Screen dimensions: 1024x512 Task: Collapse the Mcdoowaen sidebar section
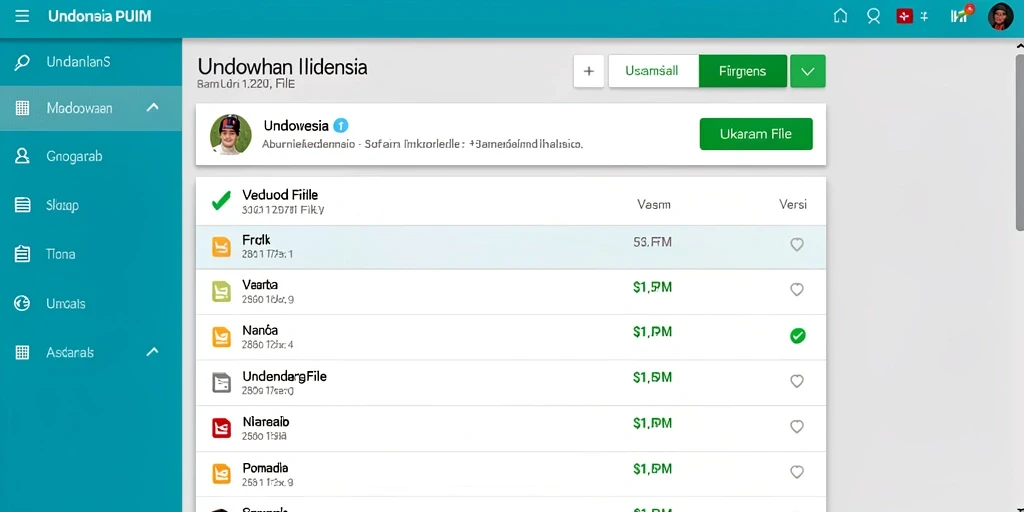tap(152, 107)
